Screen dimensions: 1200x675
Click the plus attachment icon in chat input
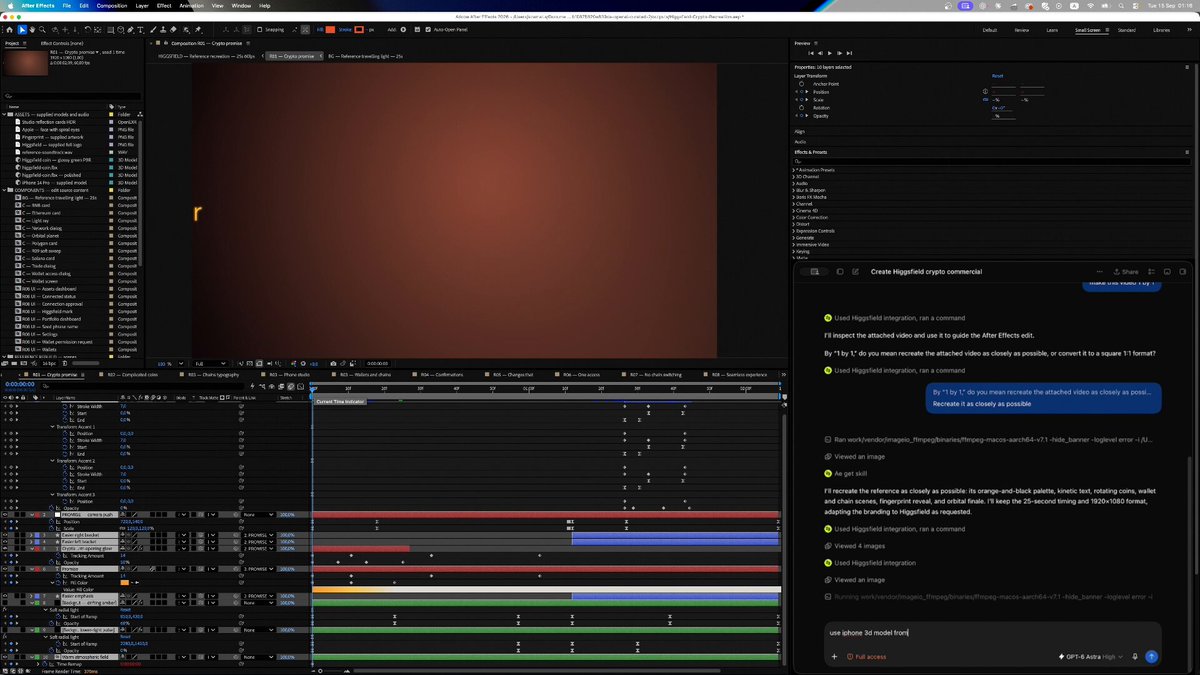(834, 657)
